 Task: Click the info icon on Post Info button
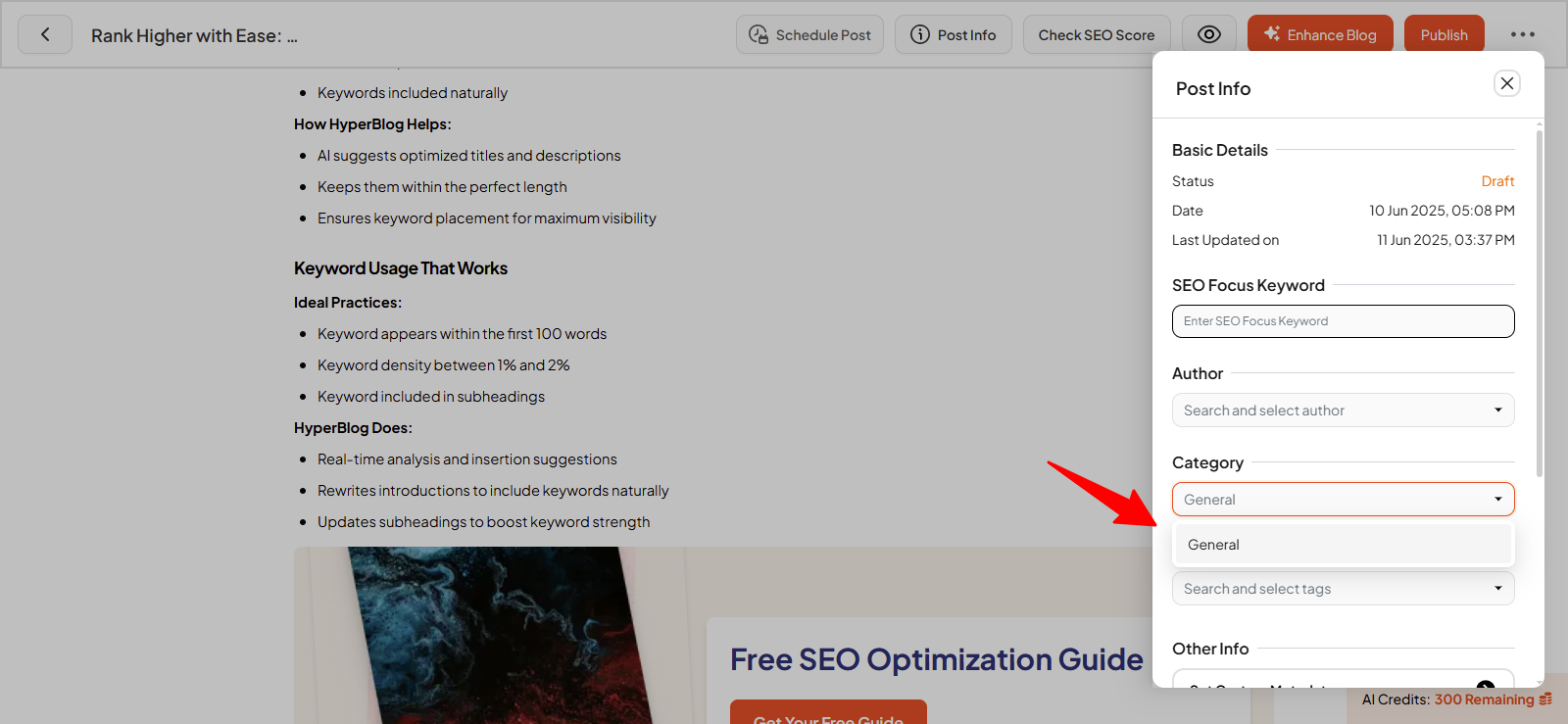(x=920, y=34)
